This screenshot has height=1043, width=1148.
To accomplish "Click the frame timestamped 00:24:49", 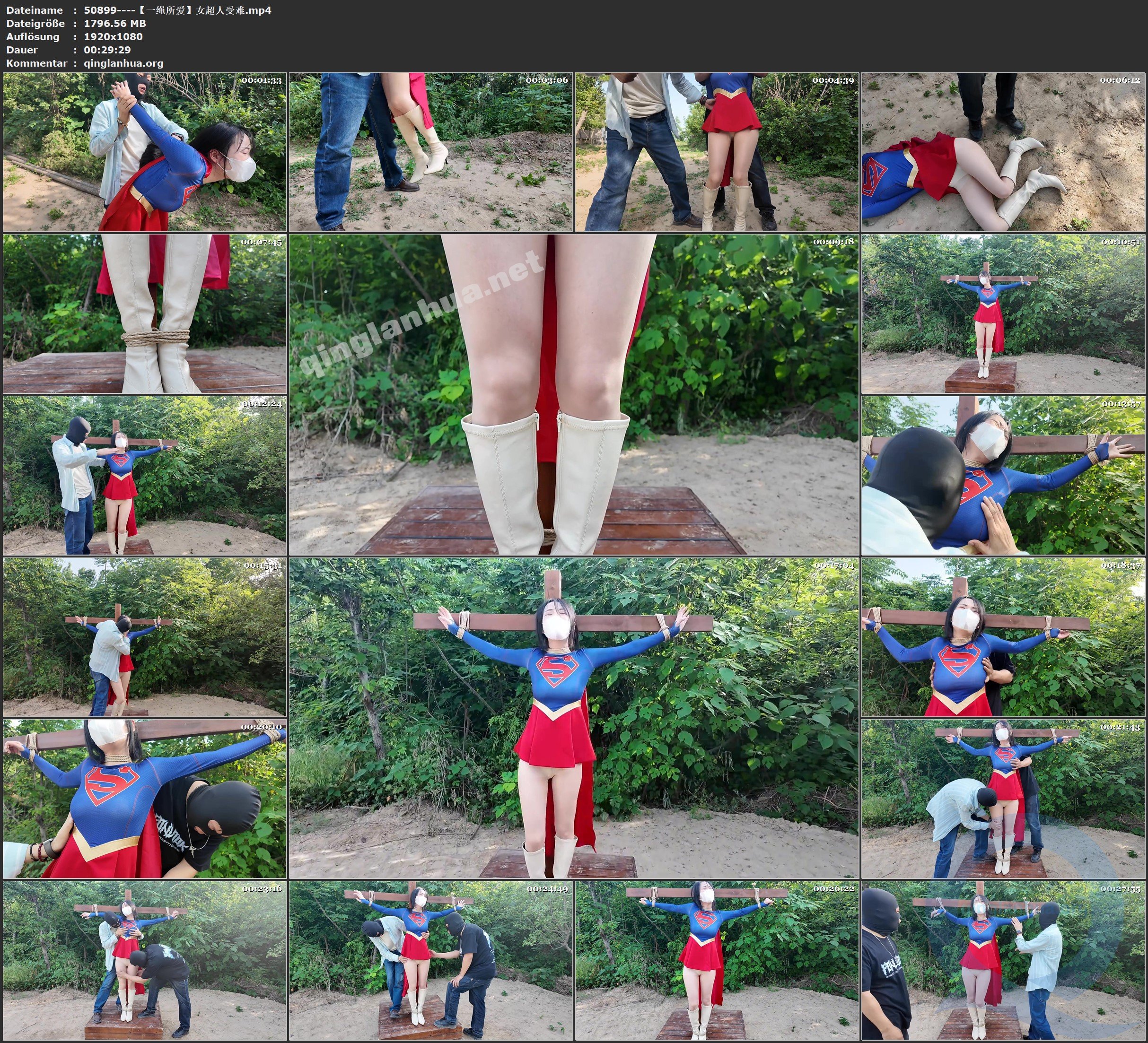I will click(x=431, y=960).
